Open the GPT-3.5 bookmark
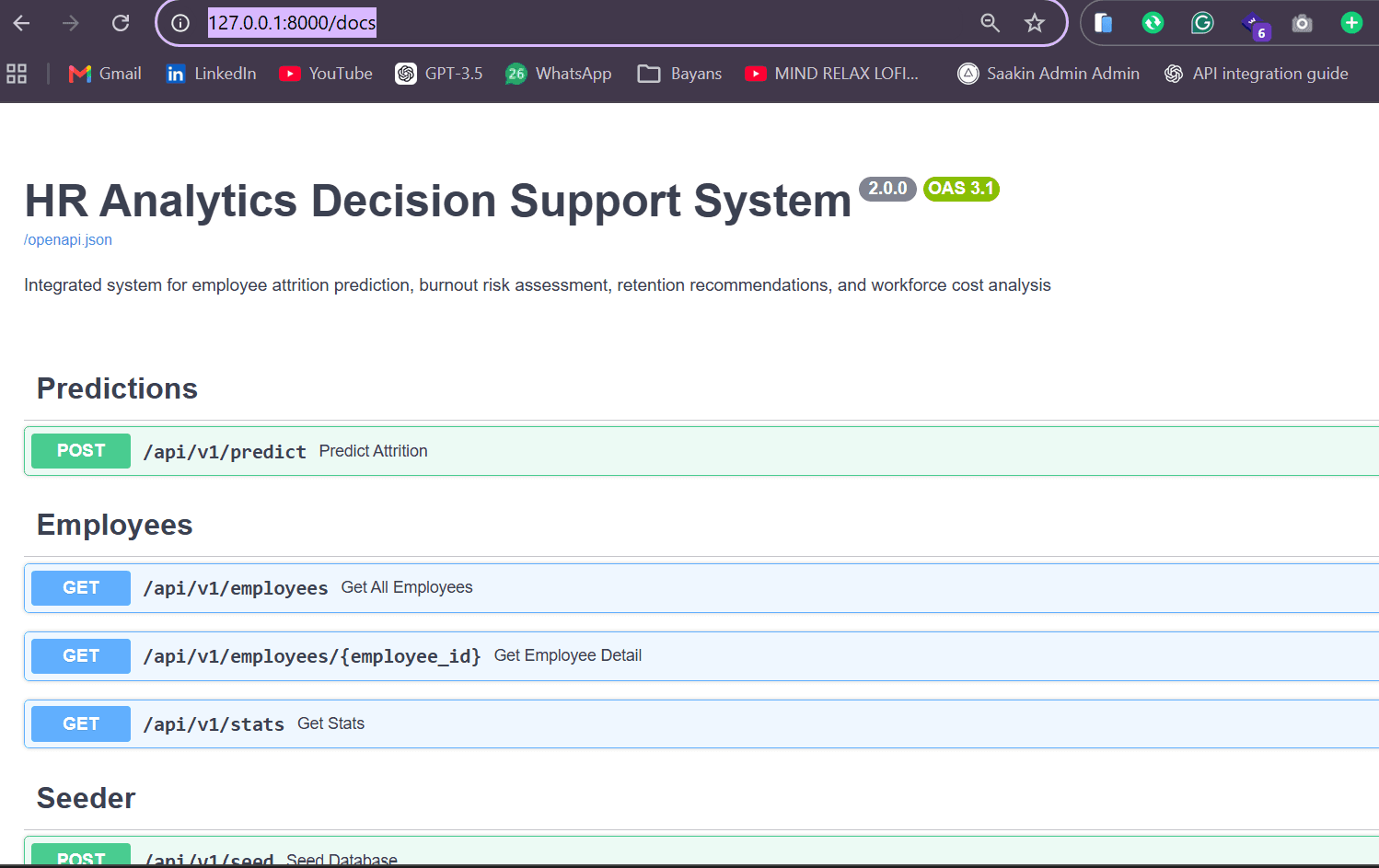The width and height of the screenshot is (1379, 868). pos(439,74)
